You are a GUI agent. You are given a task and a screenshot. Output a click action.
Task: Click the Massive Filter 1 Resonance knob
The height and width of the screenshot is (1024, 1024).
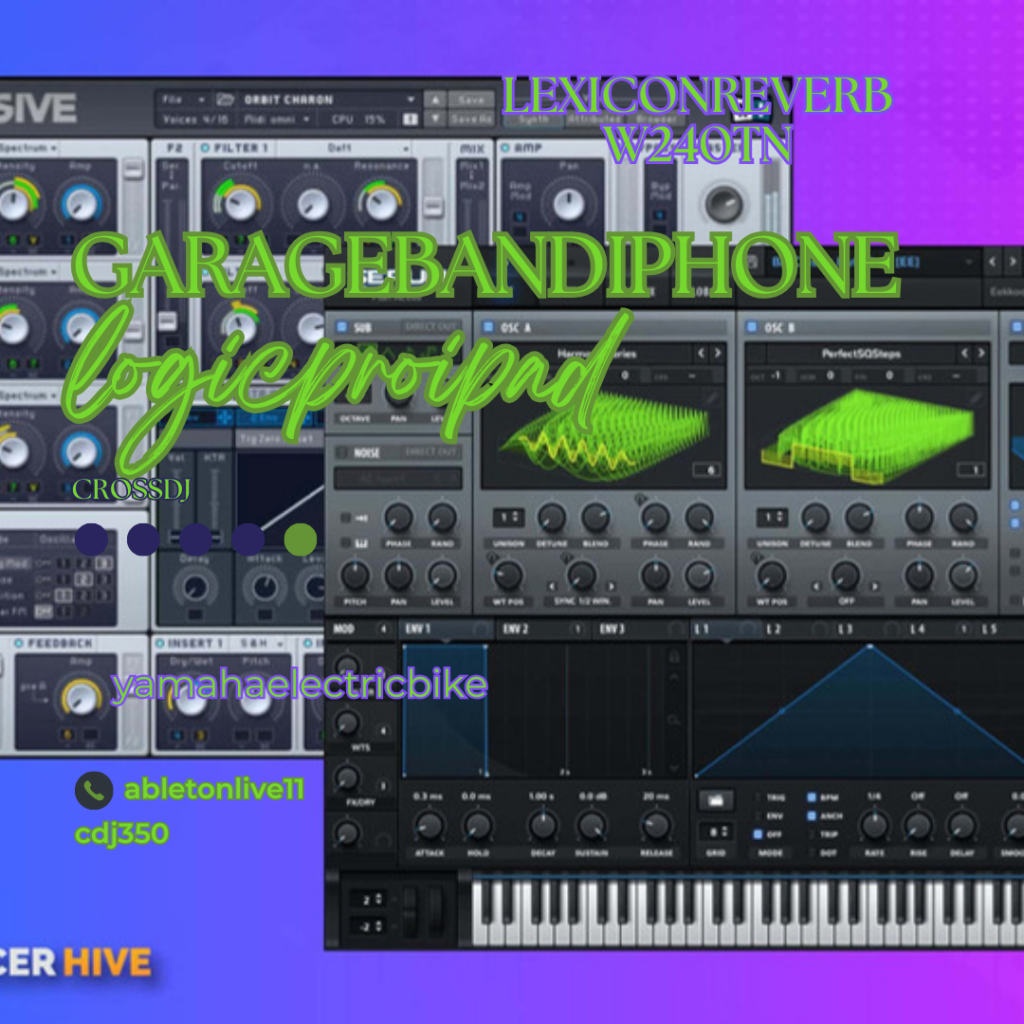(x=380, y=203)
